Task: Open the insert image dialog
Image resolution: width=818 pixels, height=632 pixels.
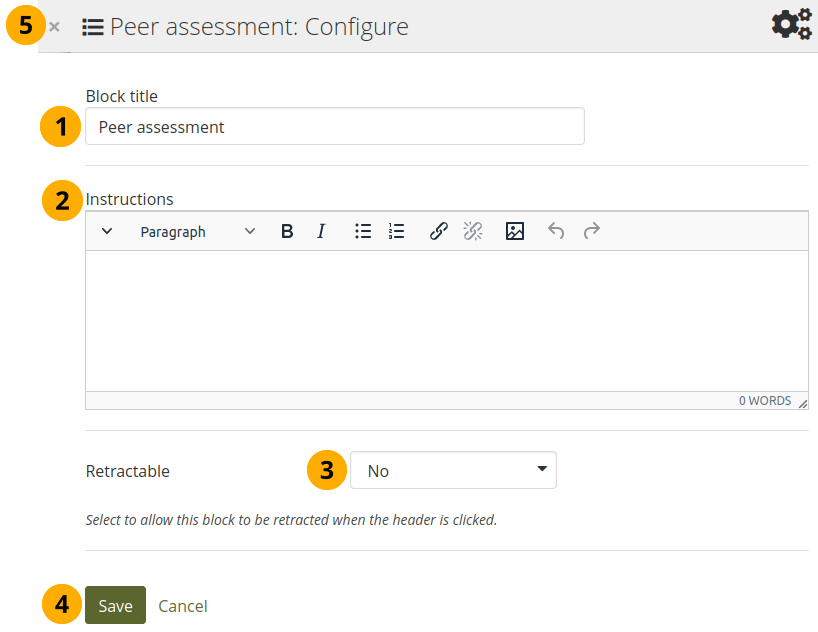Action: coord(515,231)
